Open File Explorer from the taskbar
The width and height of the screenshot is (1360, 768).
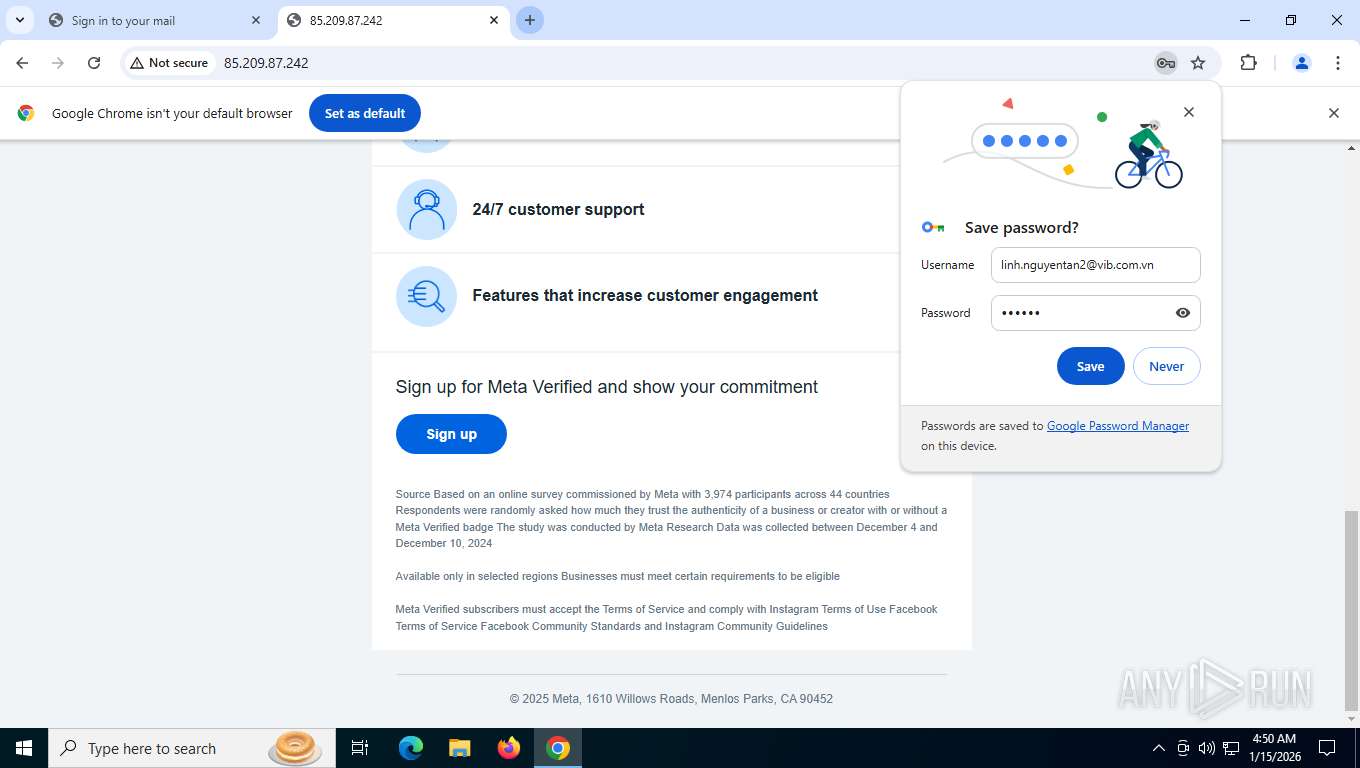coord(460,748)
